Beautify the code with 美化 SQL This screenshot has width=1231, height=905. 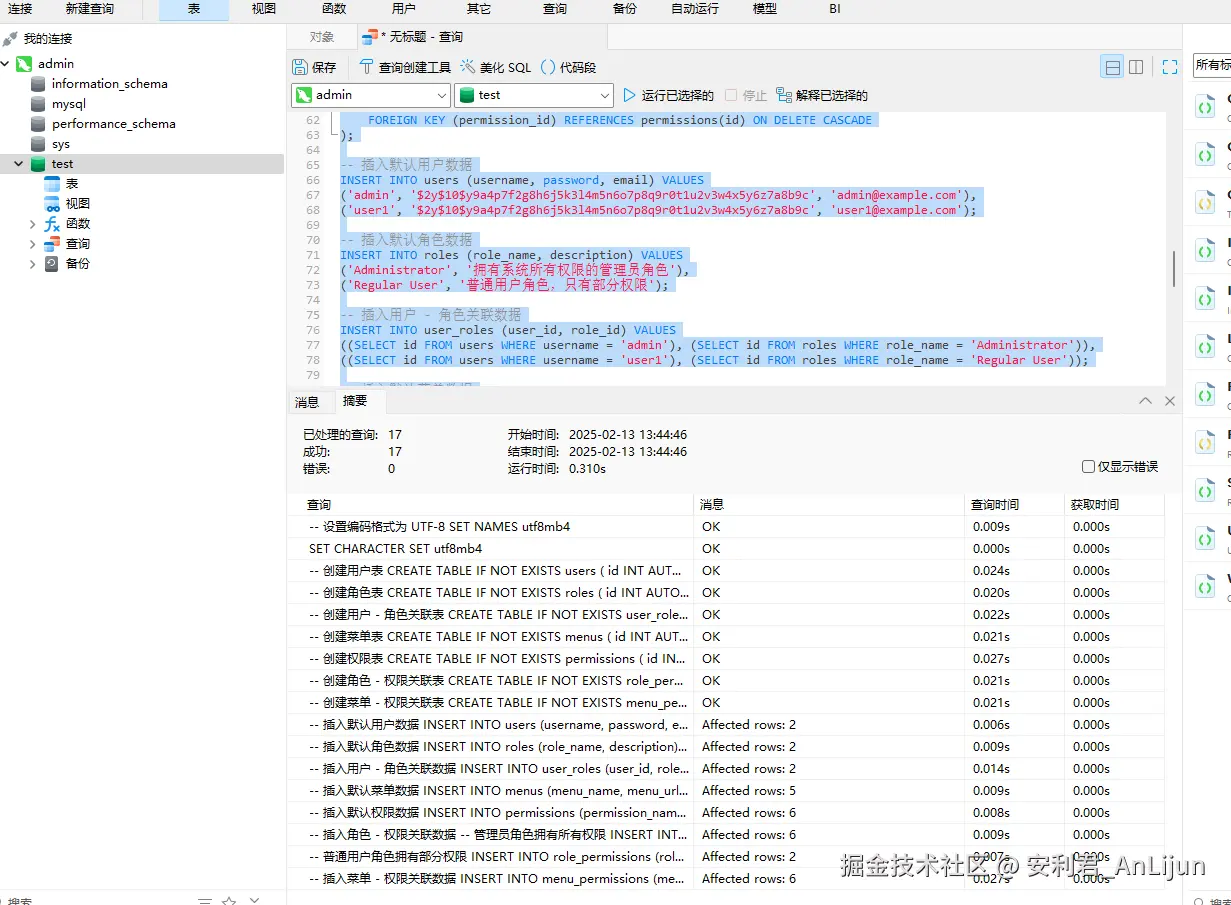[x=495, y=67]
